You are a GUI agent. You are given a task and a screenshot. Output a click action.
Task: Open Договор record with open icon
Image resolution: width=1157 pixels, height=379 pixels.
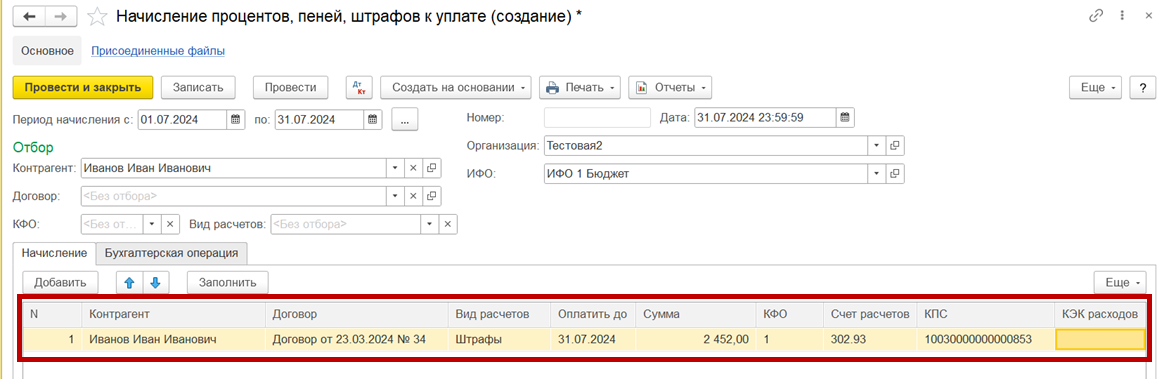click(432, 197)
